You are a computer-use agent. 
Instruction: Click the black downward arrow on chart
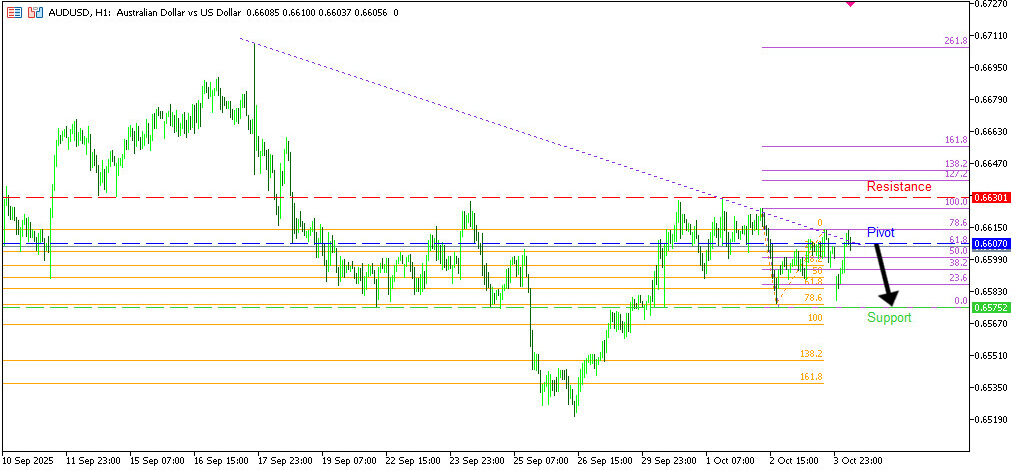884,273
